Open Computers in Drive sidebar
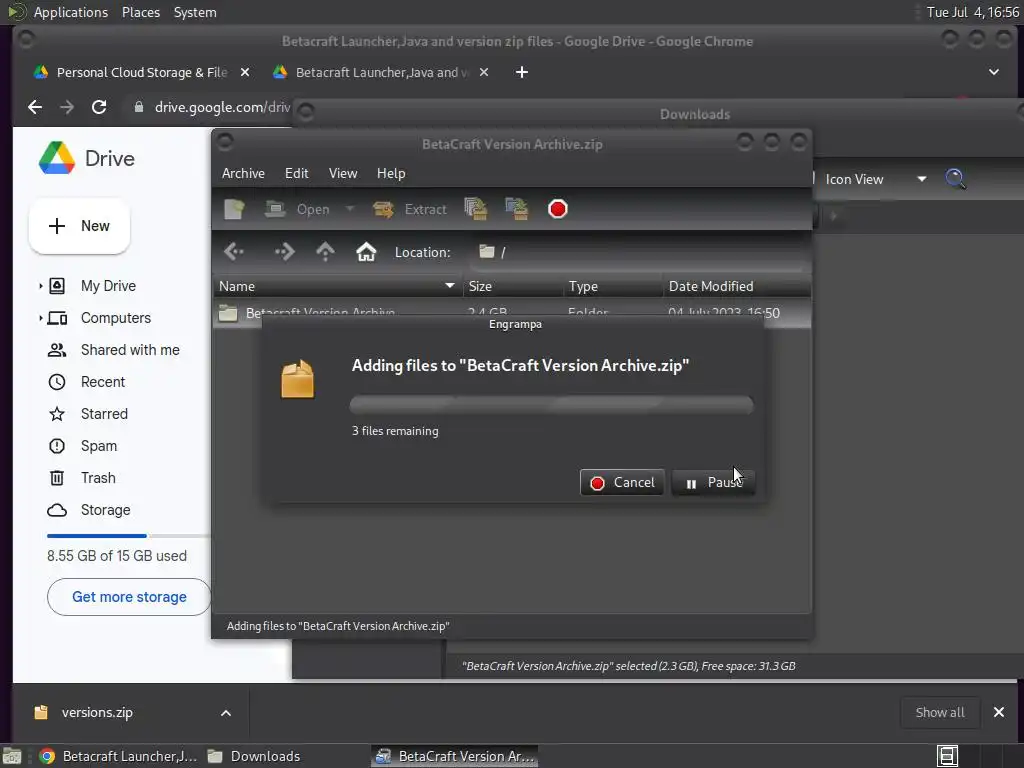The width and height of the screenshot is (1024, 768). click(x=116, y=318)
